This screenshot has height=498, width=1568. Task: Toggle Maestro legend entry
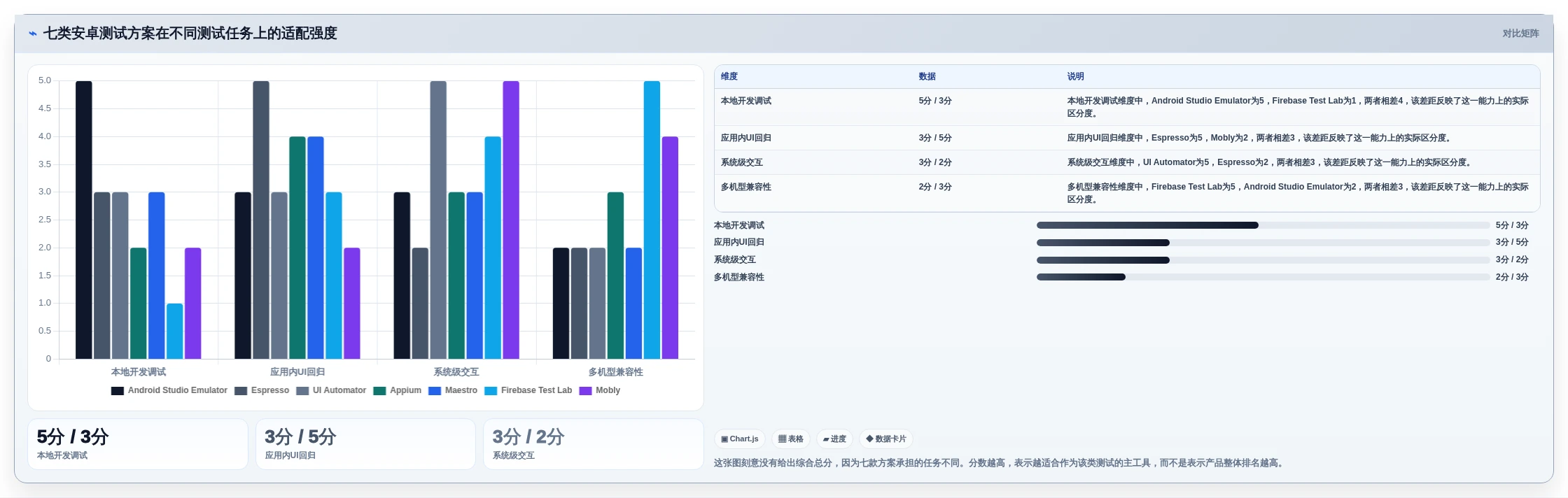click(x=453, y=390)
